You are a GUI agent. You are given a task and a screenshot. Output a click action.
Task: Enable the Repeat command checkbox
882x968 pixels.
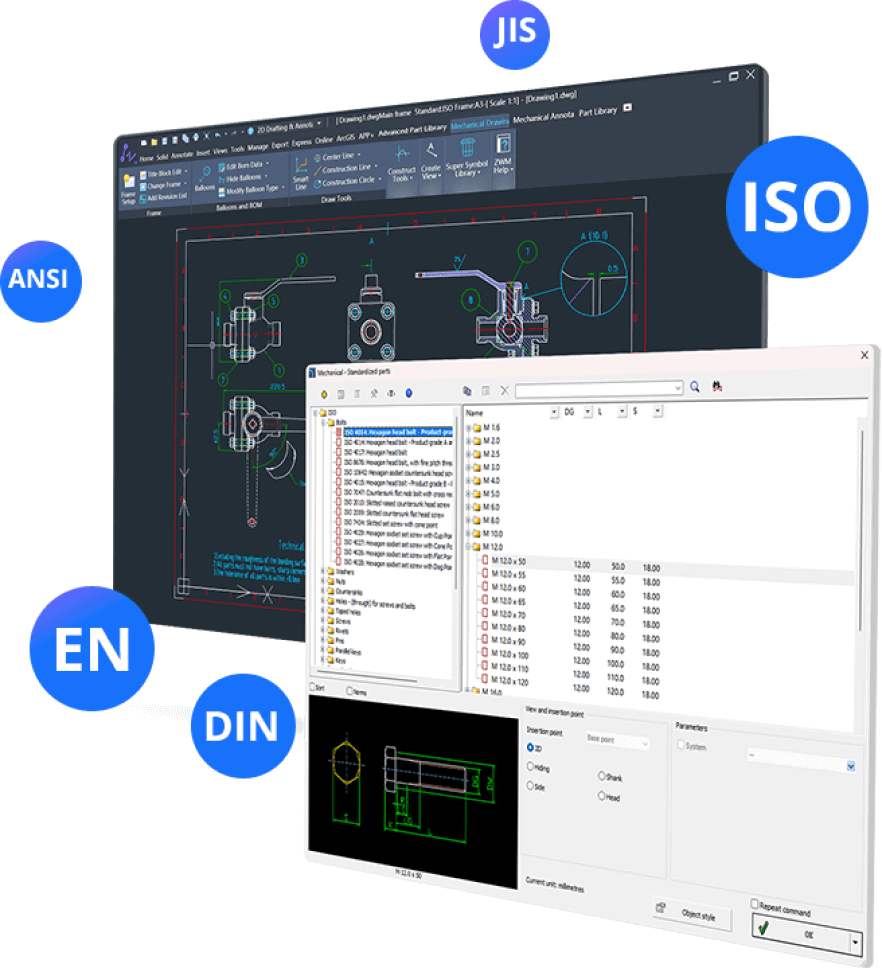(x=754, y=904)
